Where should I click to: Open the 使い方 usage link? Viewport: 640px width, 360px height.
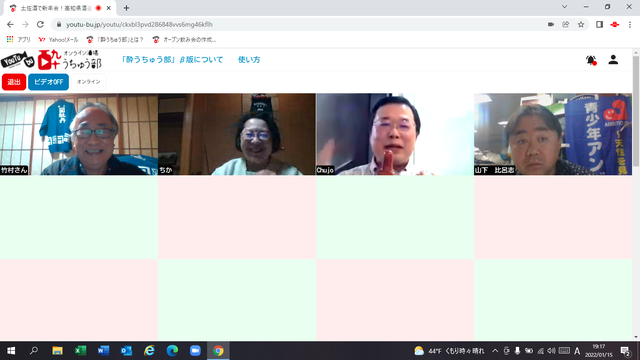tap(249, 60)
